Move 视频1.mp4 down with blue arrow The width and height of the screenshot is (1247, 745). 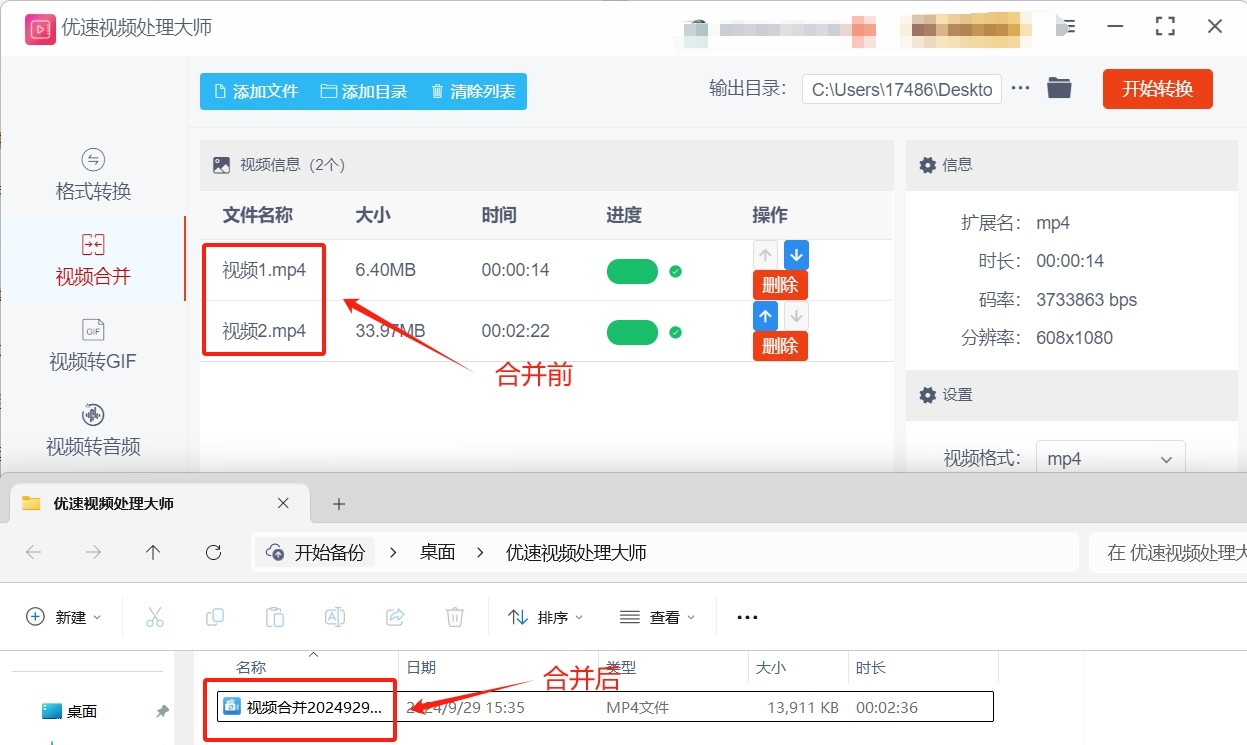coord(796,255)
